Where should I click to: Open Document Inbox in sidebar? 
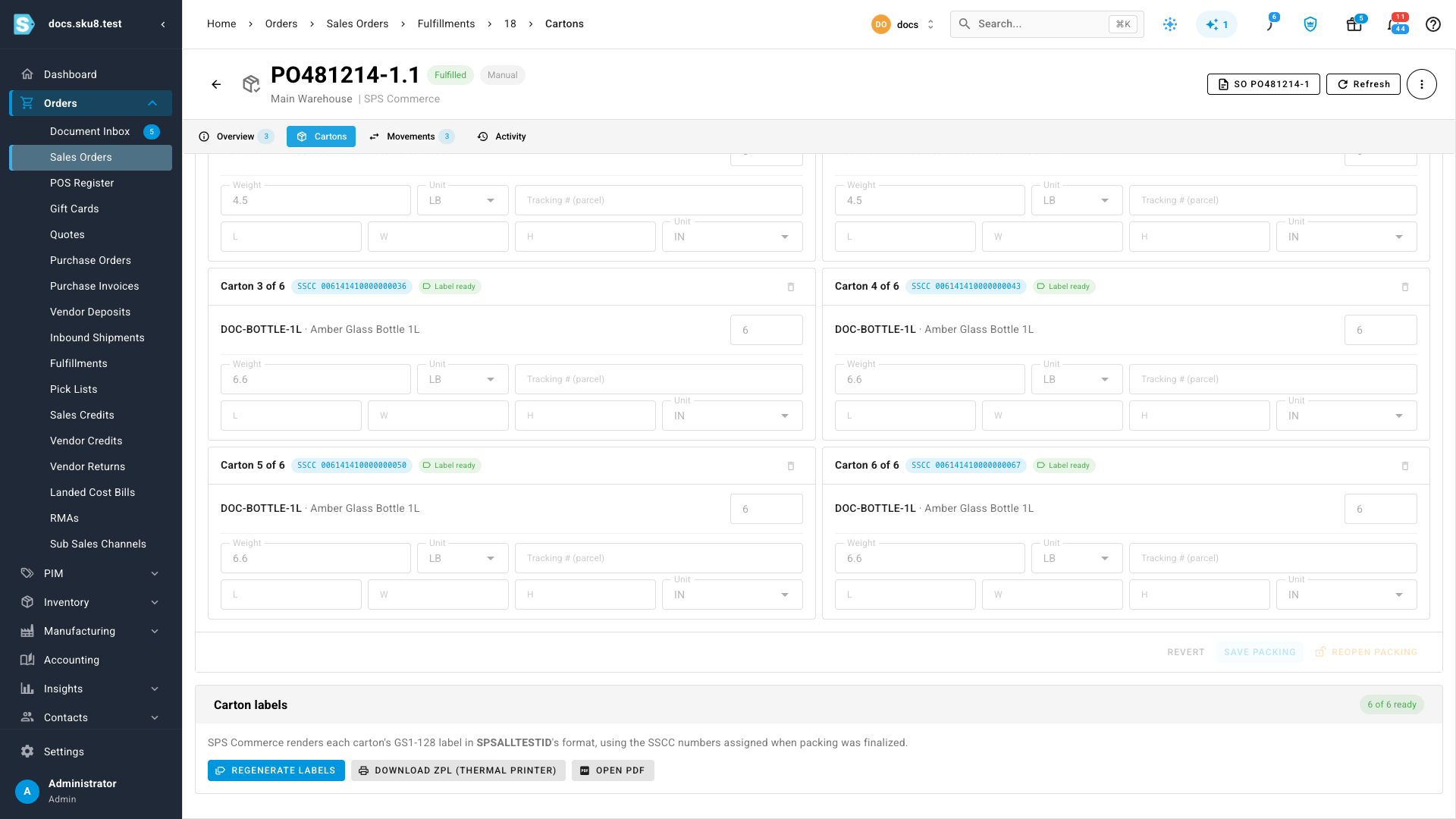point(91,132)
